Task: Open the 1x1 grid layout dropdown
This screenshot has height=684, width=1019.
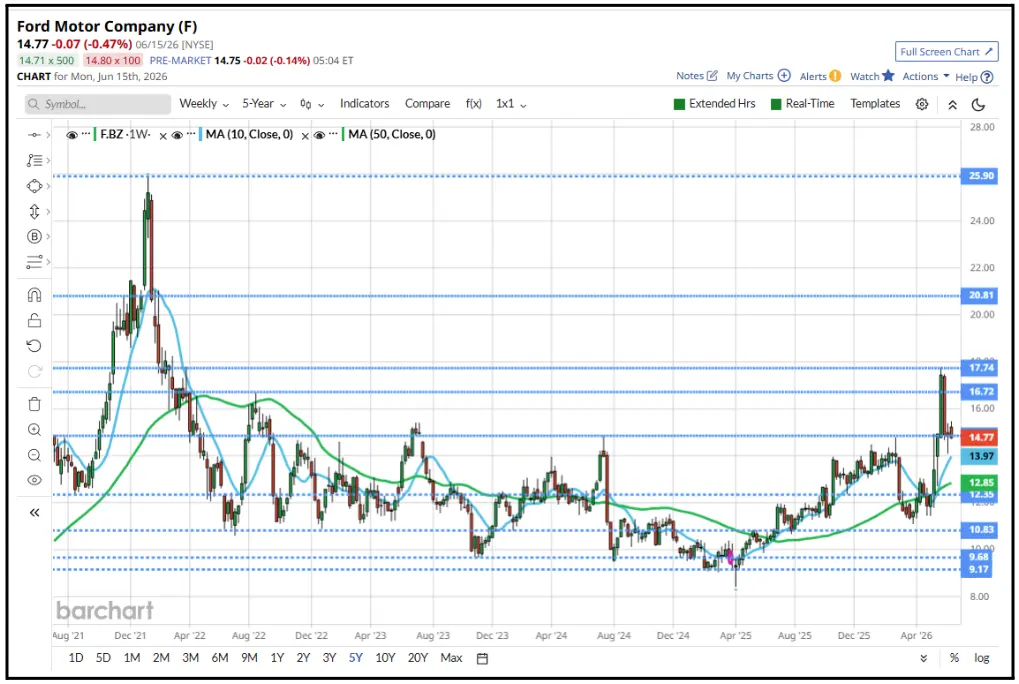Action: [x=511, y=104]
